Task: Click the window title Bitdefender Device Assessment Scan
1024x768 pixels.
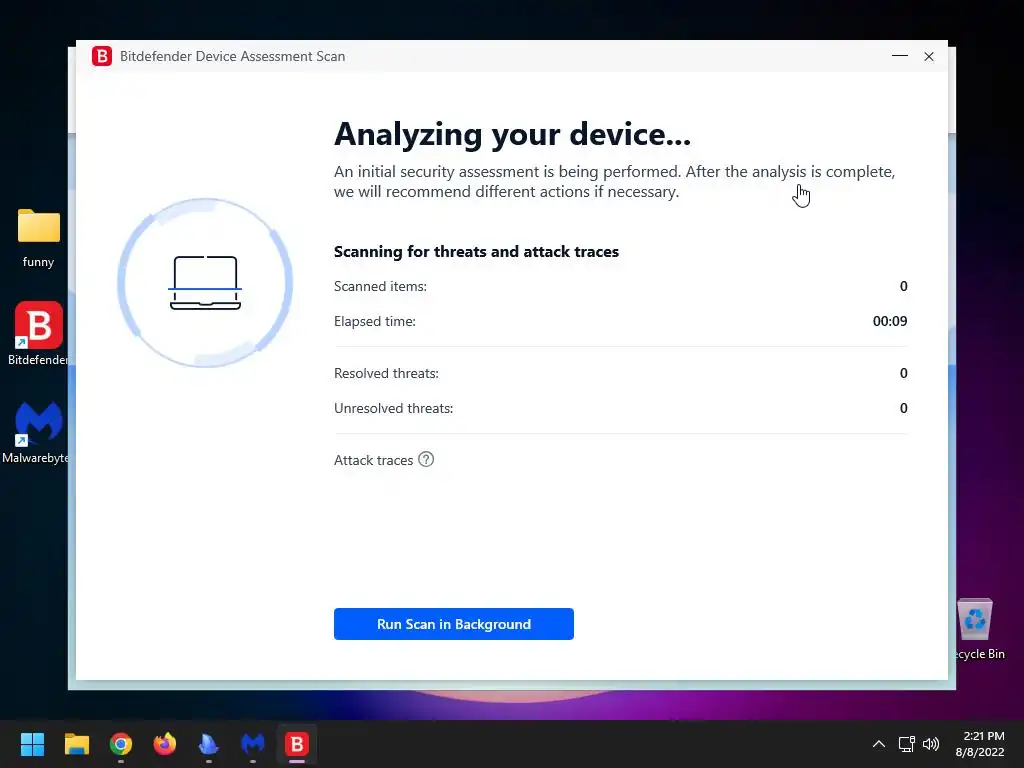Action: tap(232, 56)
